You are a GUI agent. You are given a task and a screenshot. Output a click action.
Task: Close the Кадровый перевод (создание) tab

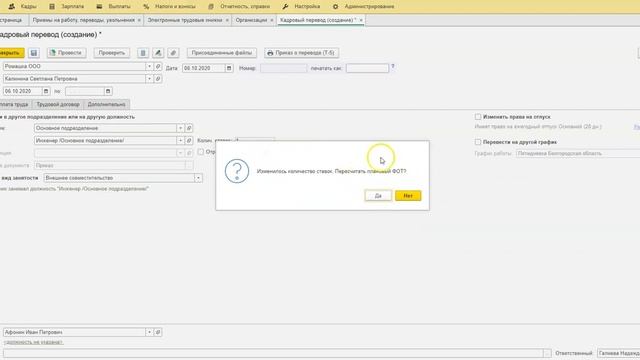[x=361, y=20]
